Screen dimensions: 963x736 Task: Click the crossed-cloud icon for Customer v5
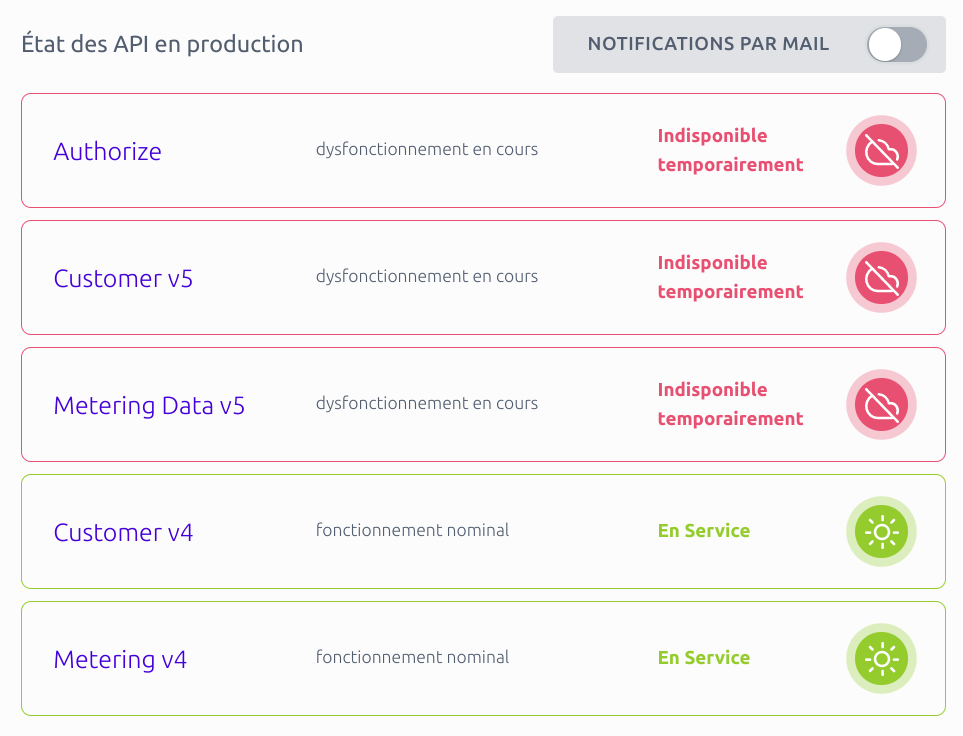tap(881, 277)
